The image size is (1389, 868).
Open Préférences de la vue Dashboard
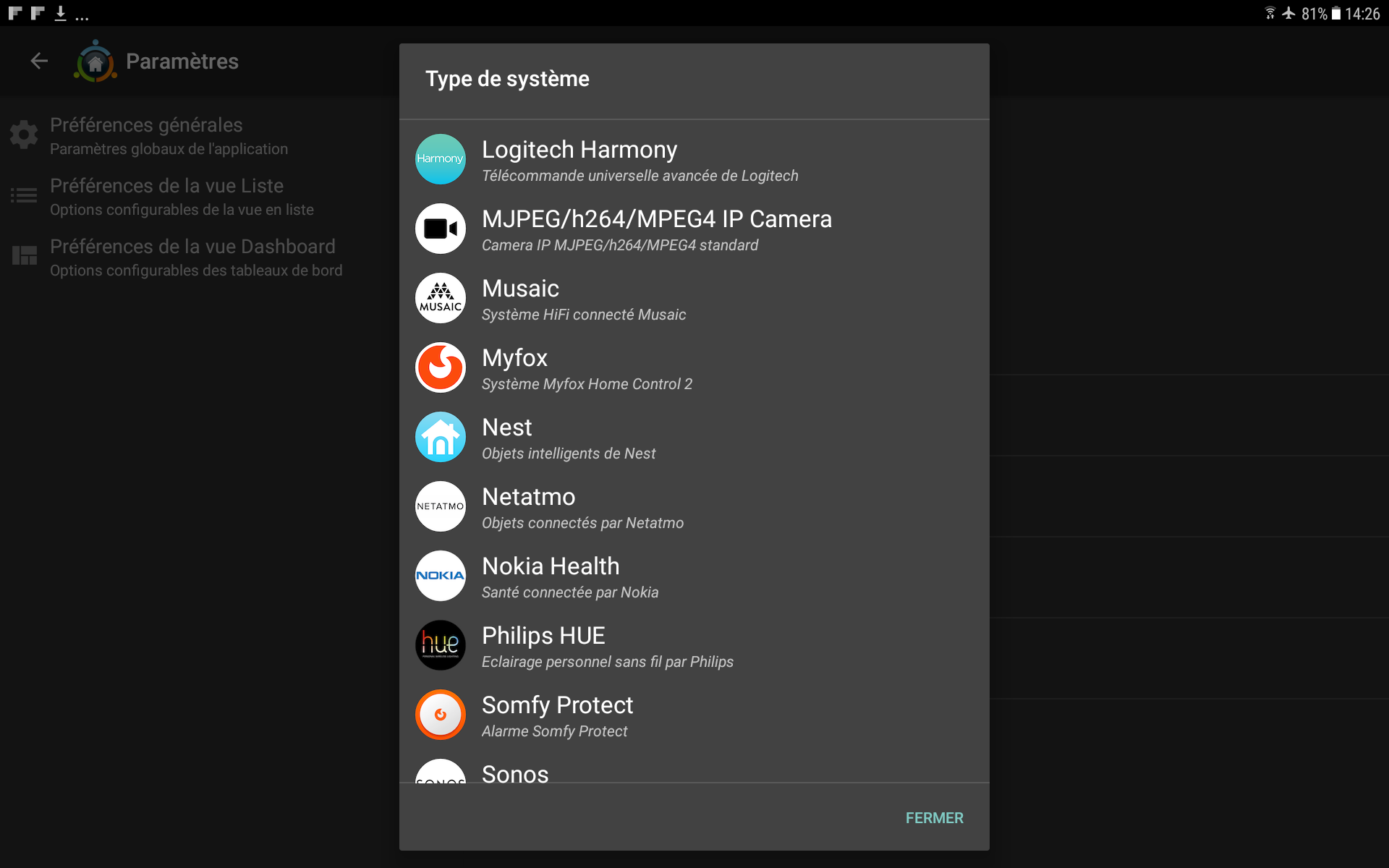point(192,257)
